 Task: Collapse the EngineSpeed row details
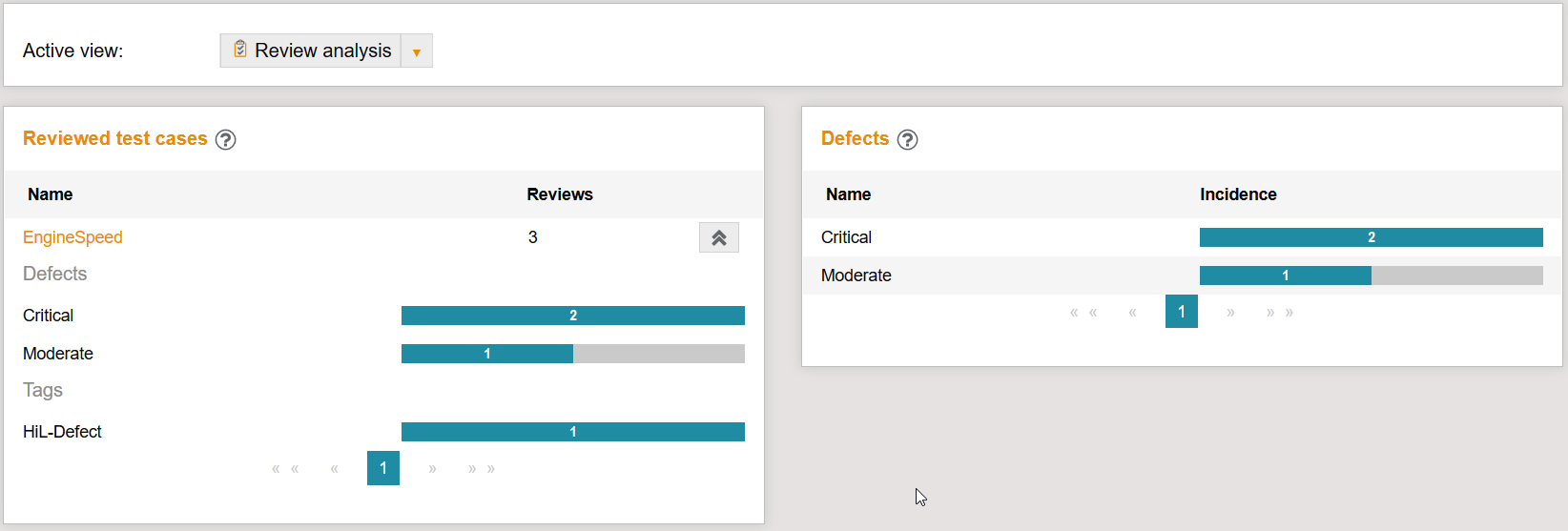click(x=719, y=238)
